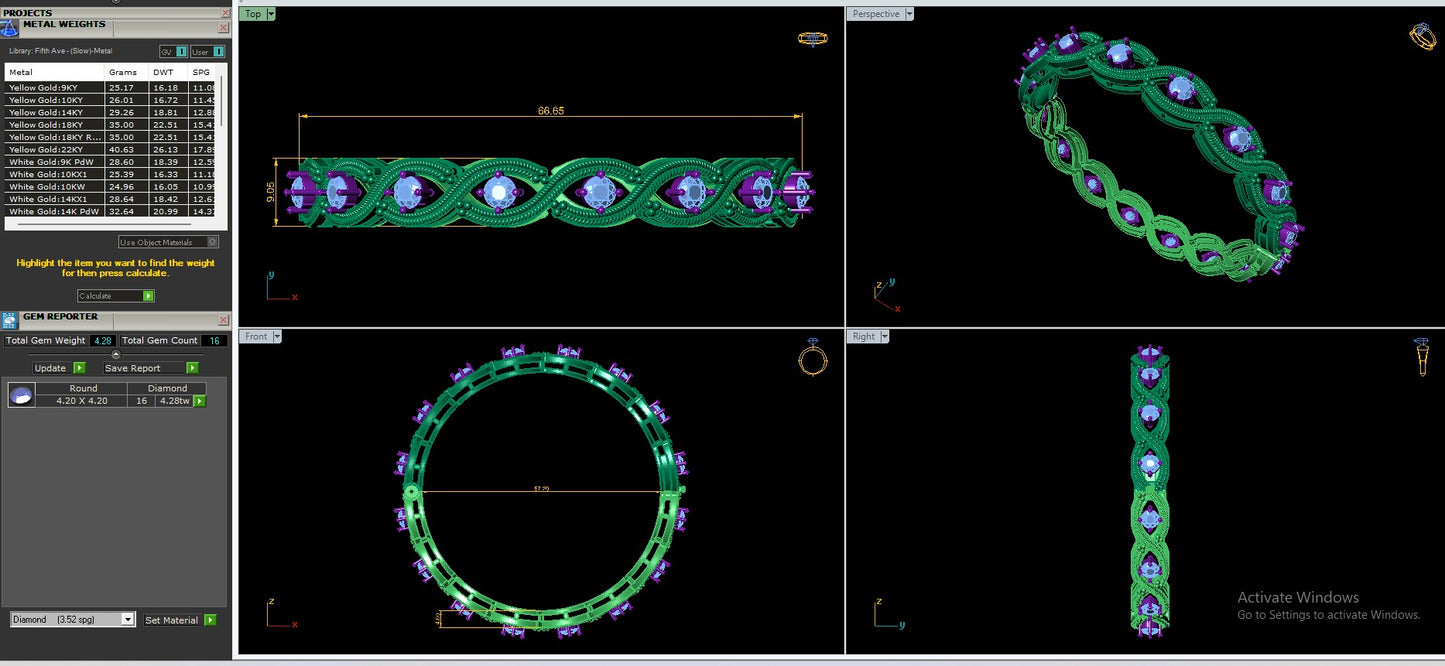This screenshot has height=666, width=1445.
Task: Click the 66.65 dimension label in Top view
Action: point(551,111)
